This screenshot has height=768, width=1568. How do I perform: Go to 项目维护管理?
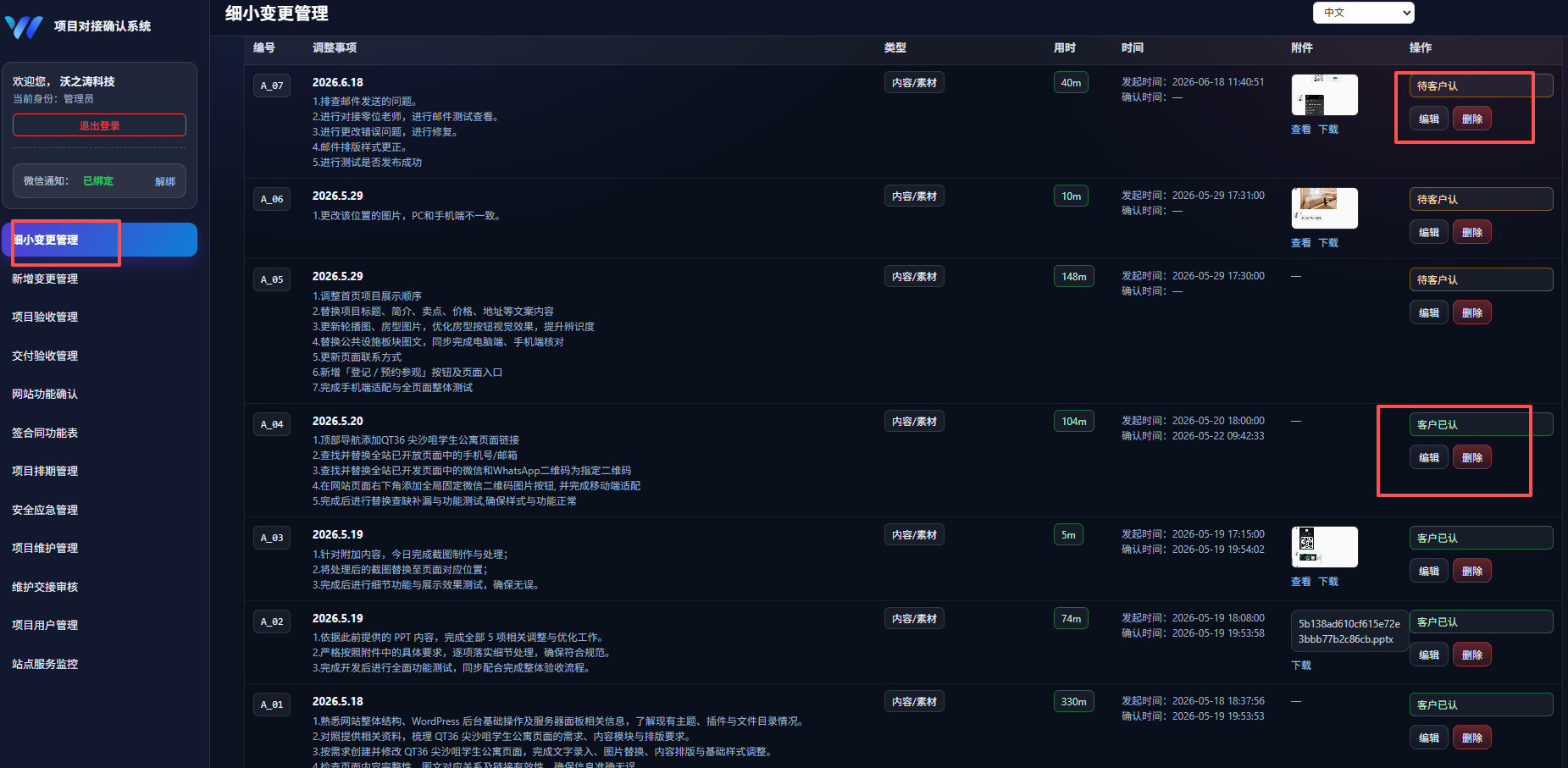click(45, 548)
